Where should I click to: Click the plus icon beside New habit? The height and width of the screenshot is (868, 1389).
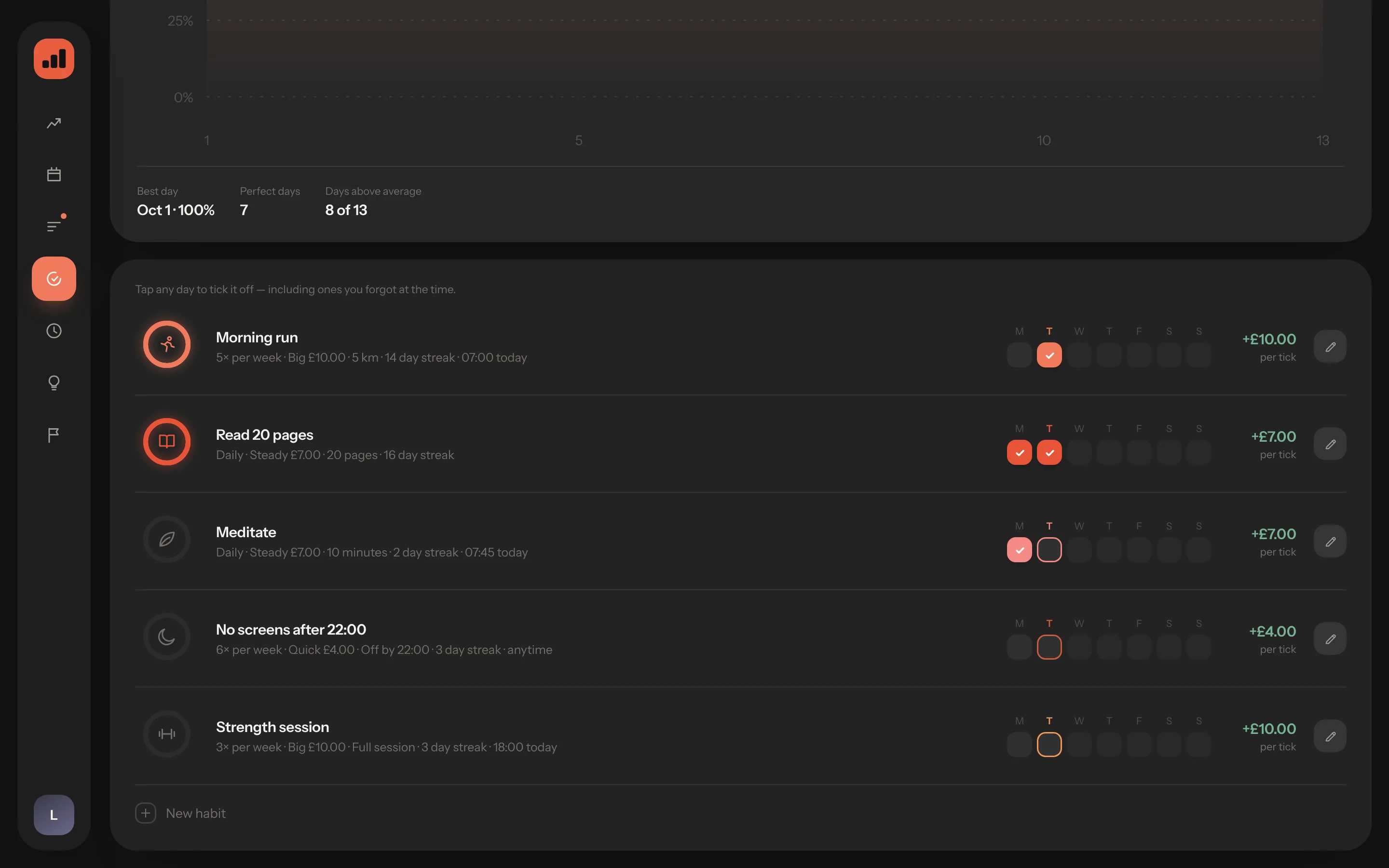point(146,813)
